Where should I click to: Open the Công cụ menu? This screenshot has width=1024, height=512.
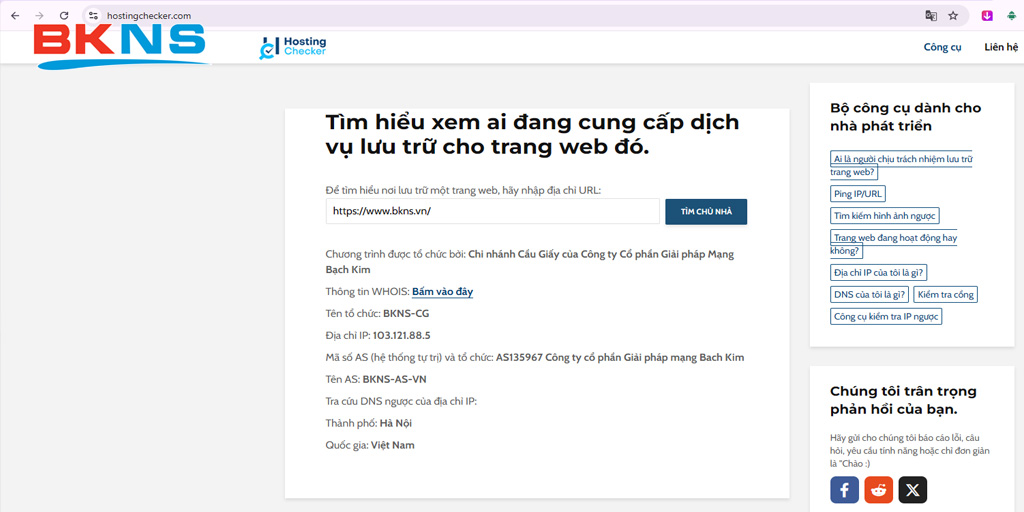(x=942, y=47)
